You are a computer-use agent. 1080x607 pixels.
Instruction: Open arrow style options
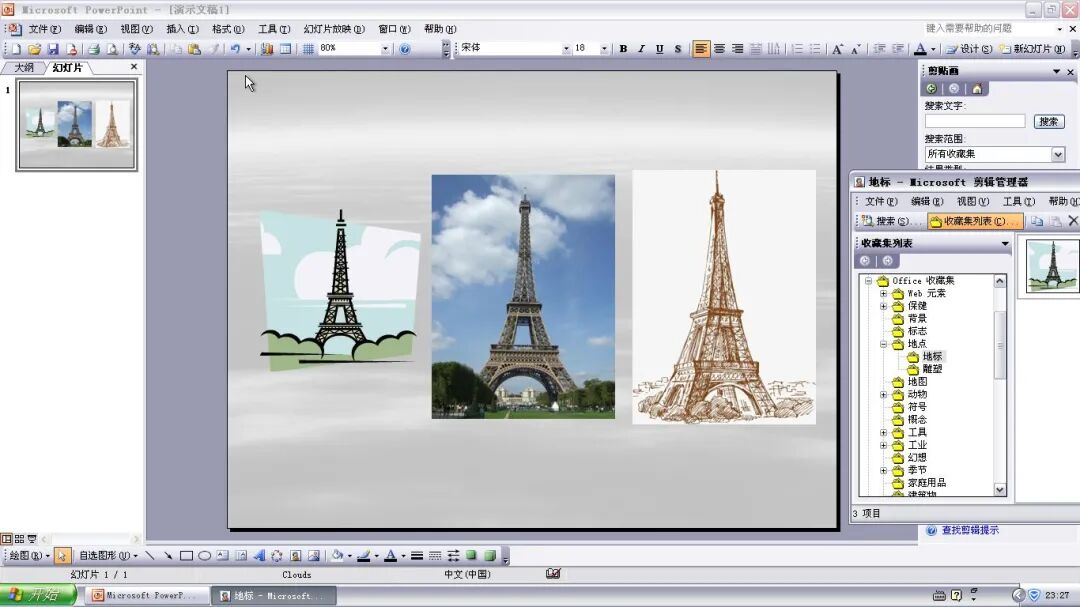click(x=453, y=555)
